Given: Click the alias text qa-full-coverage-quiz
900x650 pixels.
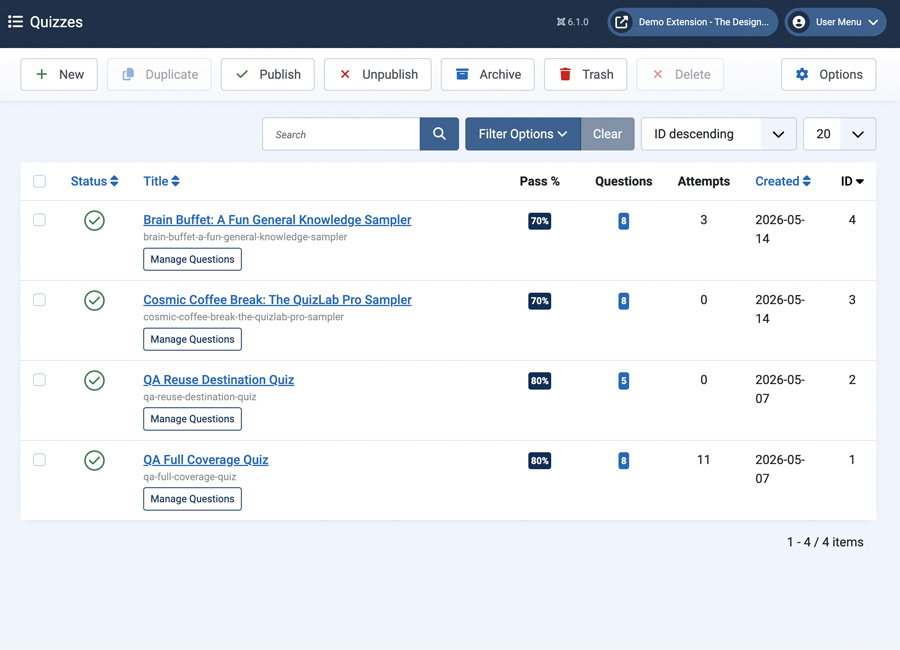Looking at the screenshot, I should (189, 477).
